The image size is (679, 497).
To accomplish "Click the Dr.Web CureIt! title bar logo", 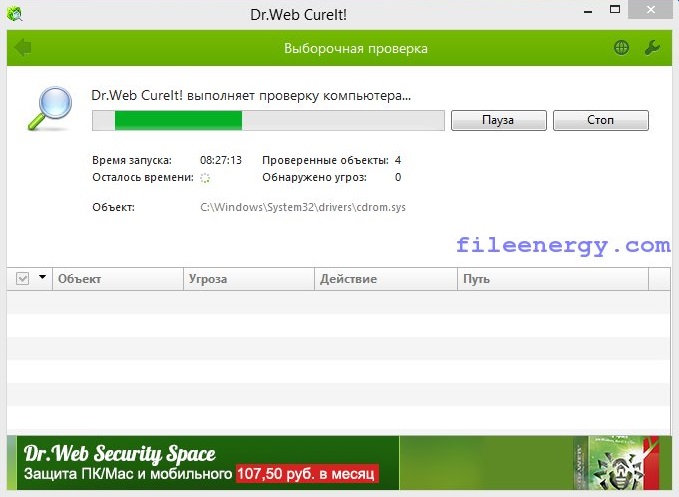I will 15,14.
